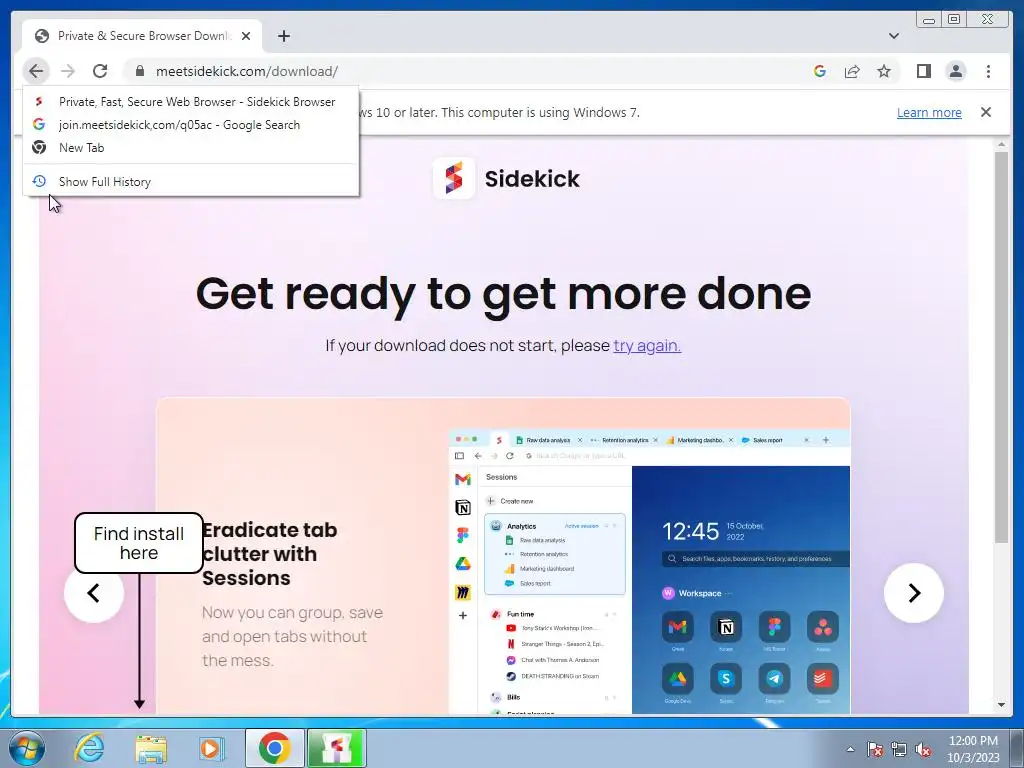The width and height of the screenshot is (1024, 768).
Task: Click the 'Get ready to get more done' heading
Action: coord(504,293)
